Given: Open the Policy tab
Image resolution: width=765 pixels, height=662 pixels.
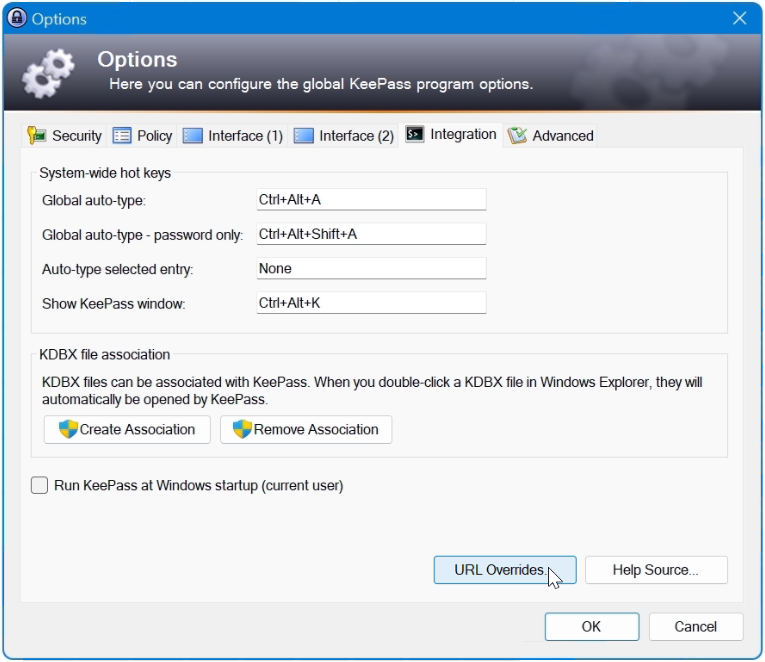Looking at the screenshot, I should click(142, 135).
